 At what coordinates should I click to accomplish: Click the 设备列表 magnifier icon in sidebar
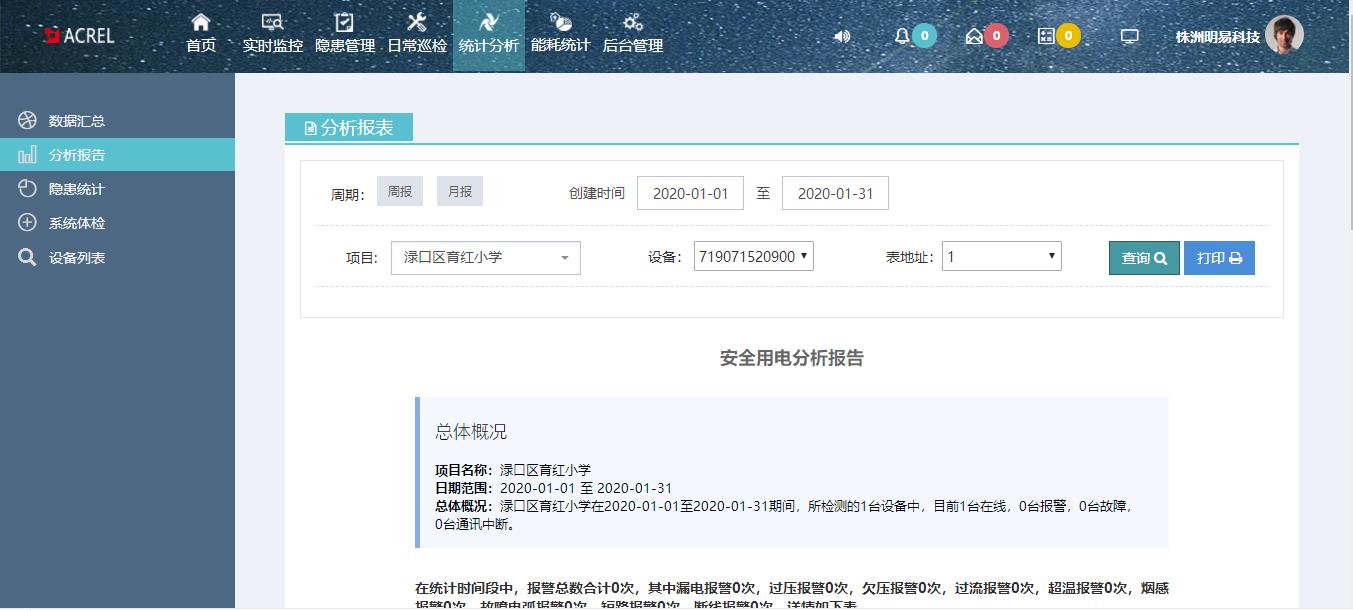click(x=27, y=256)
